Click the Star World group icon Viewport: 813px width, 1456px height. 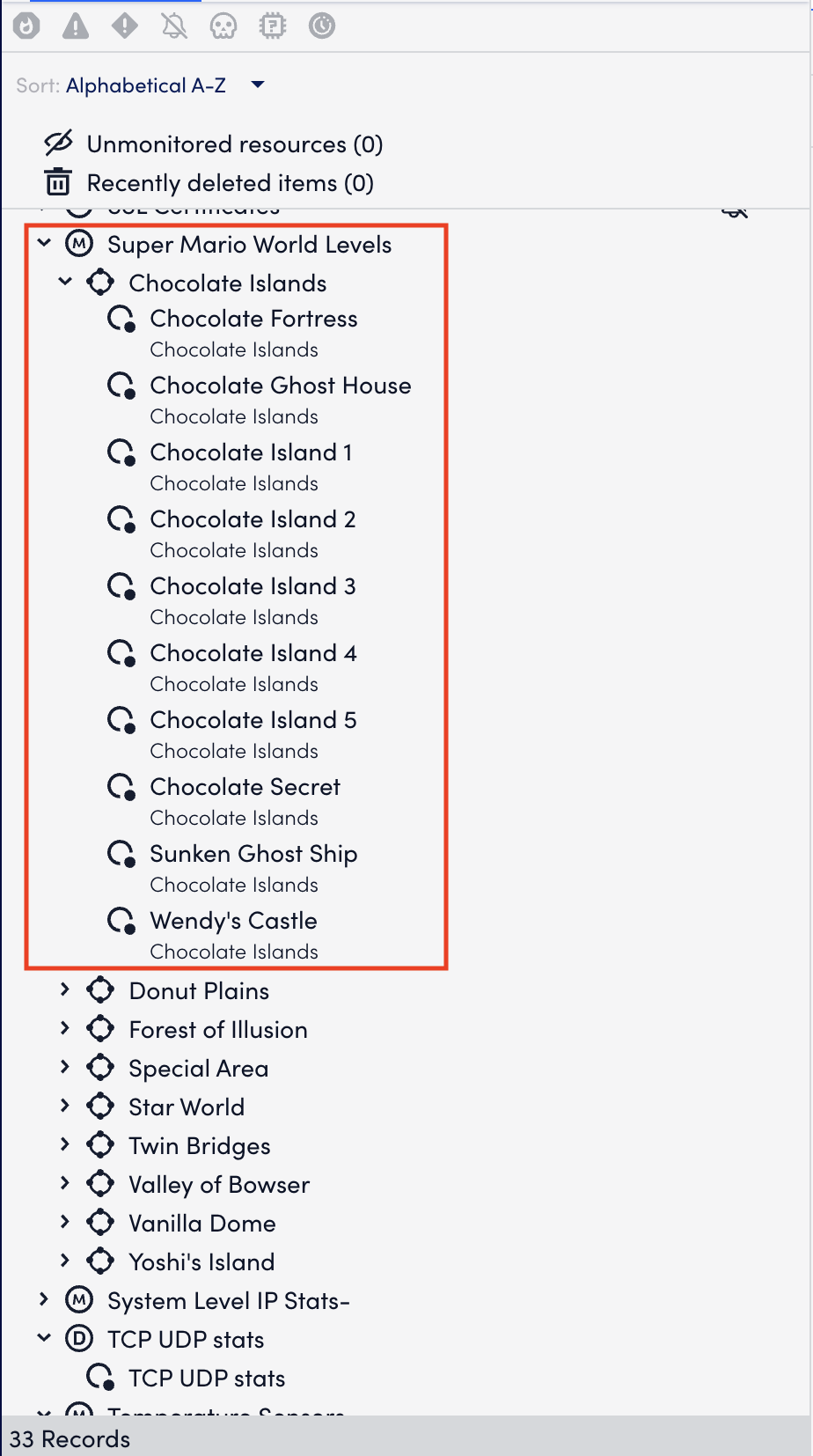(100, 1107)
